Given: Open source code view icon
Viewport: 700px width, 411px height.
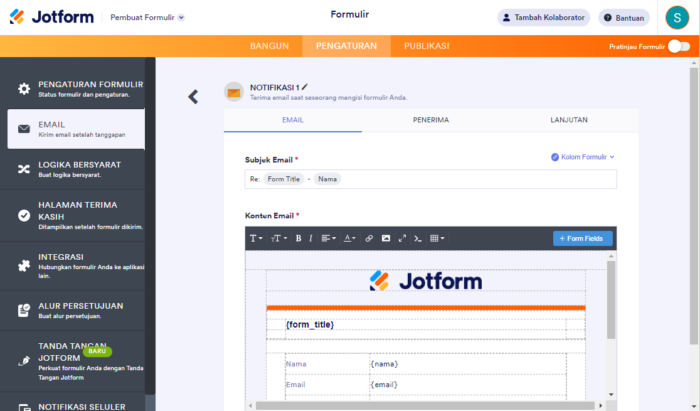Looking at the screenshot, I should click(418, 238).
